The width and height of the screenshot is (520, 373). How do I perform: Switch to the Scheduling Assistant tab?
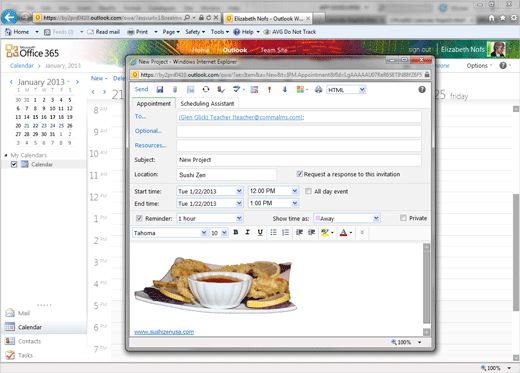click(x=207, y=104)
